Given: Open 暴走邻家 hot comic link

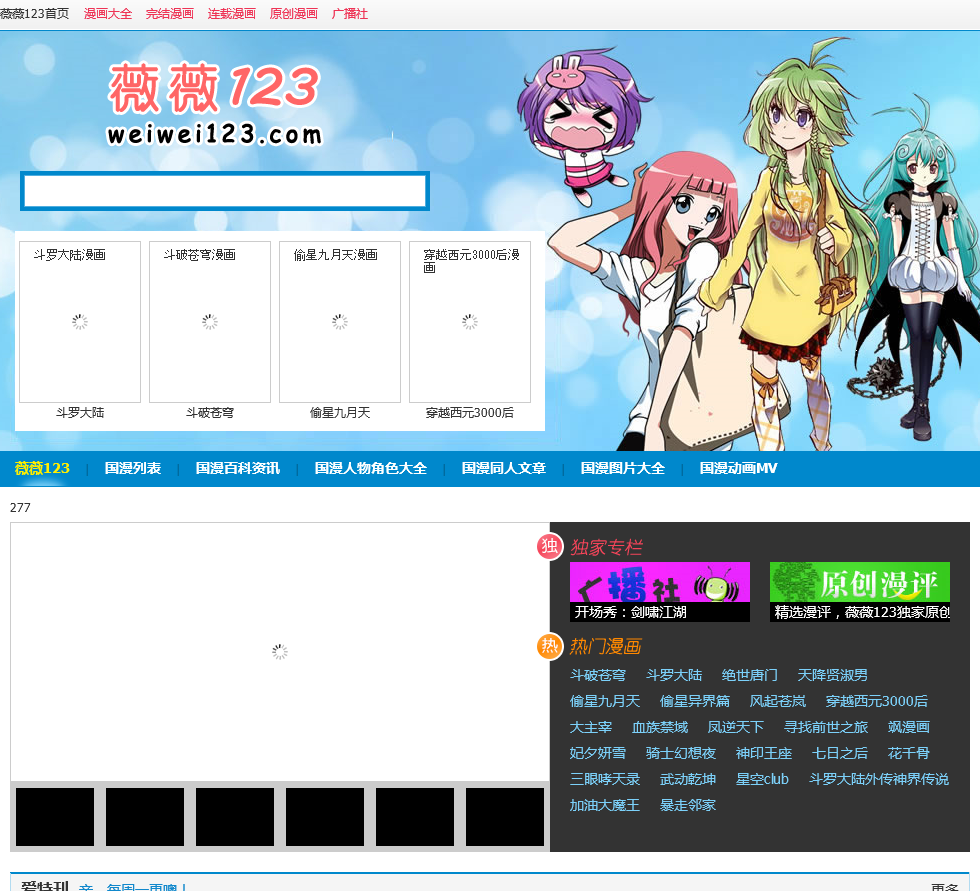Looking at the screenshot, I should click(688, 805).
